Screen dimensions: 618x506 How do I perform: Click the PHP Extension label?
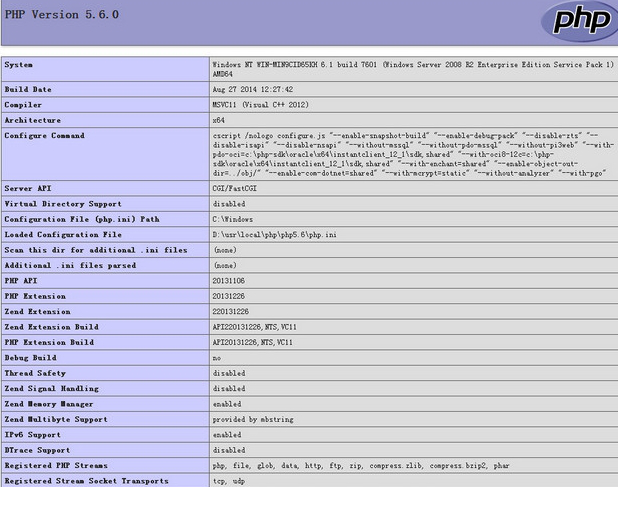tap(35, 296)
